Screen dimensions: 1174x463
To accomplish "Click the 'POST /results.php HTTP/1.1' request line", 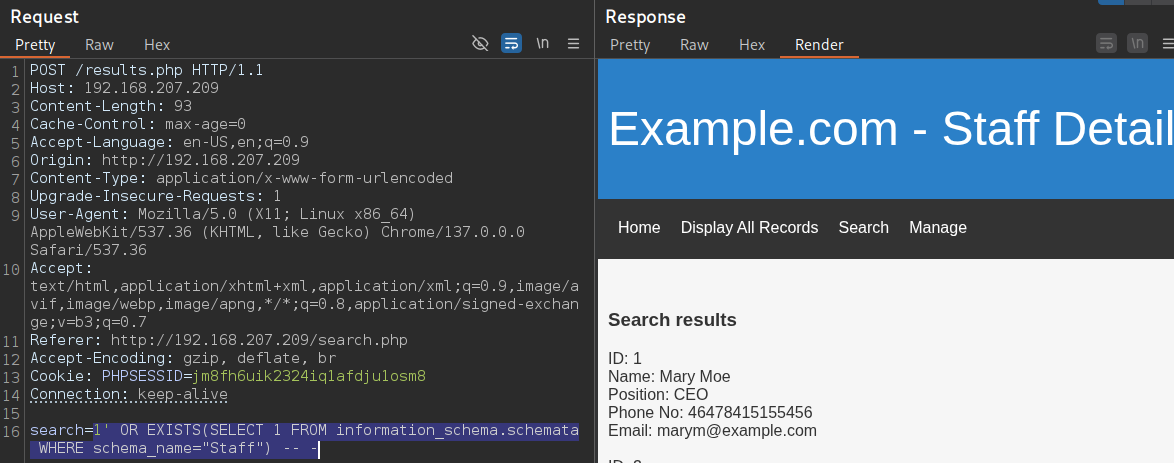I will [147, 70].
